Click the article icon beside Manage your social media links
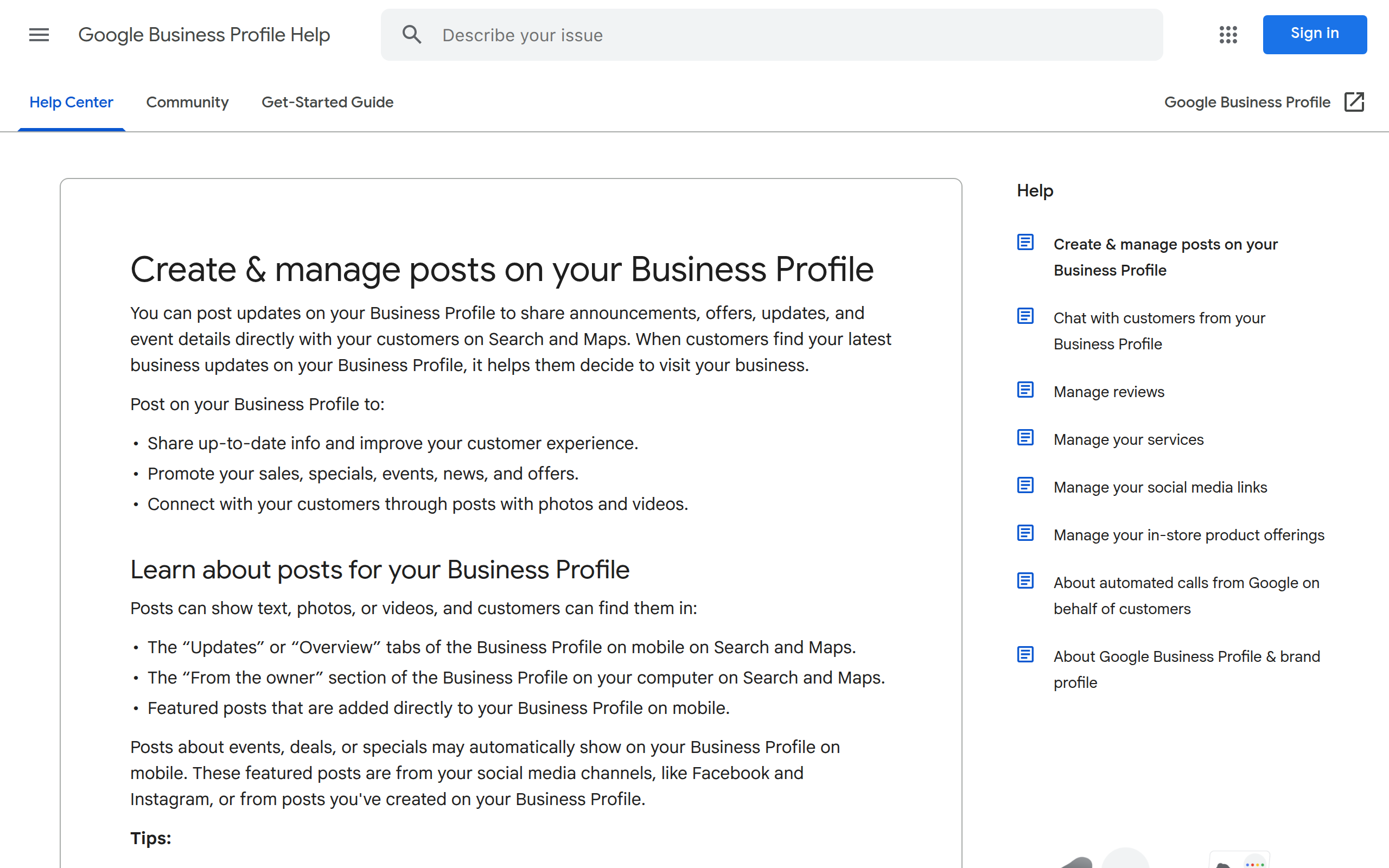 pos(1024,485)
